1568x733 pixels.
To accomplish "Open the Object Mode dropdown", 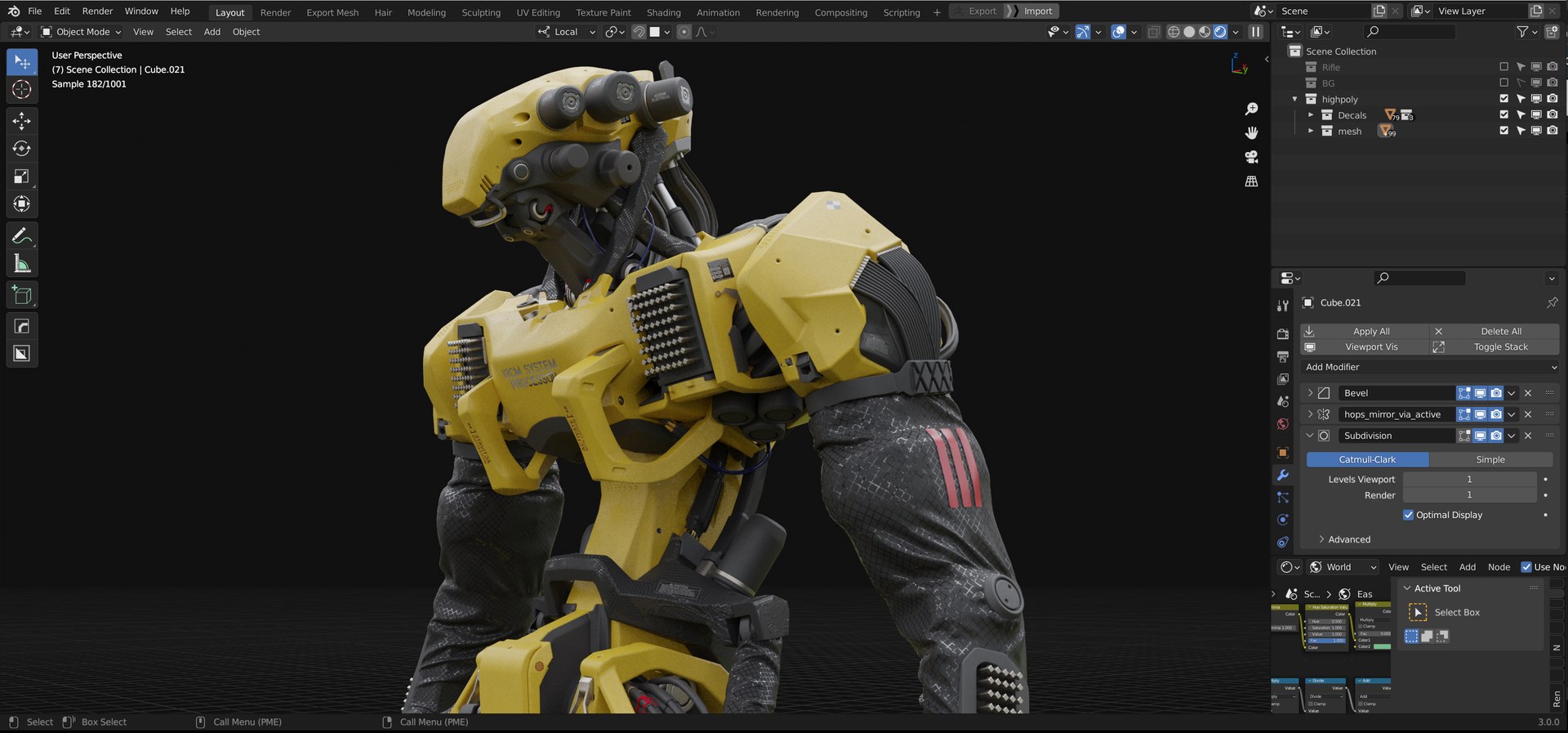I will pyautogui.click(x=81, y=32).
